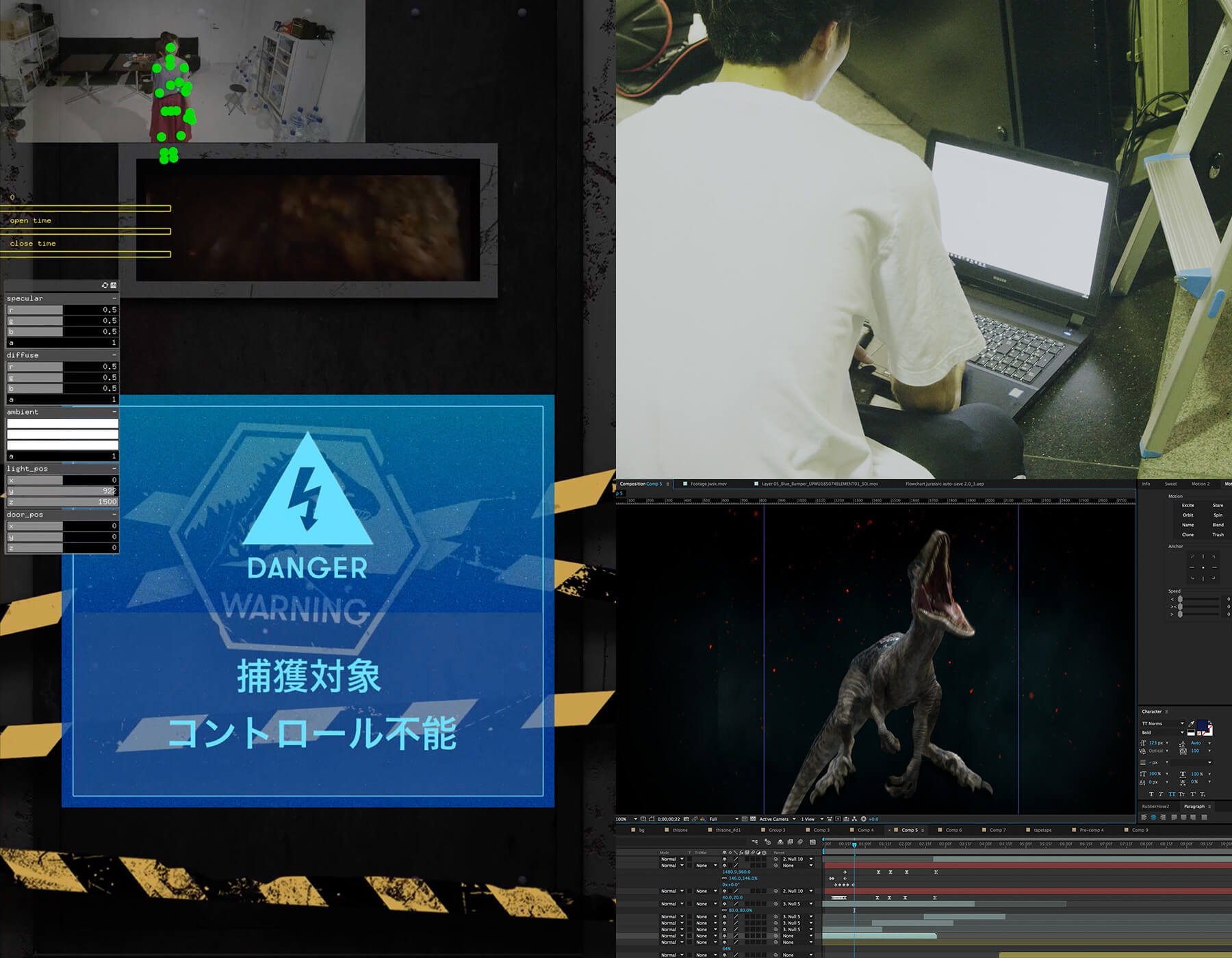Click the Faux Bold text style icon

(x=1151, y=794)
